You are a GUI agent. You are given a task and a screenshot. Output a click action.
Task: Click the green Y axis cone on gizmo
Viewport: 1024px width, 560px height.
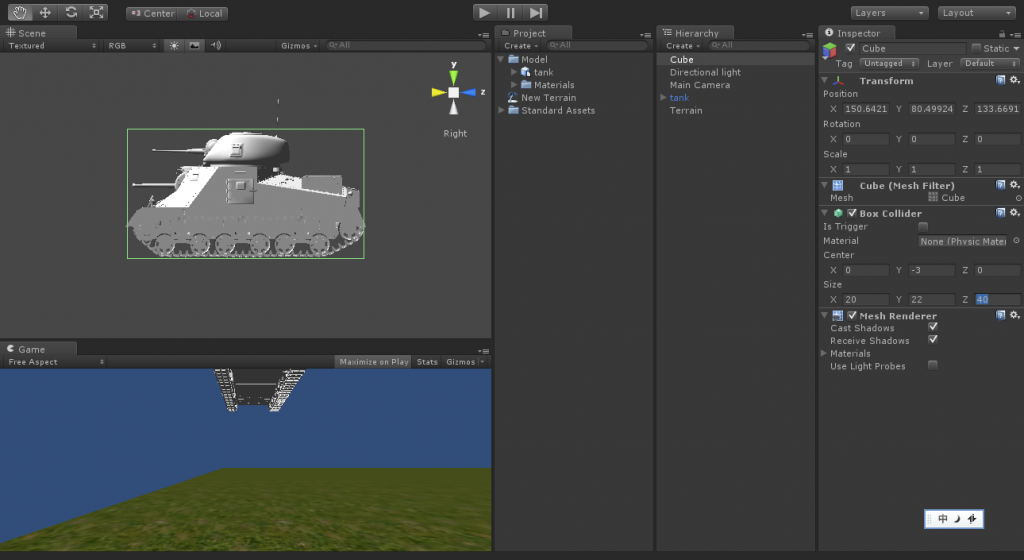tap(453, 77)
